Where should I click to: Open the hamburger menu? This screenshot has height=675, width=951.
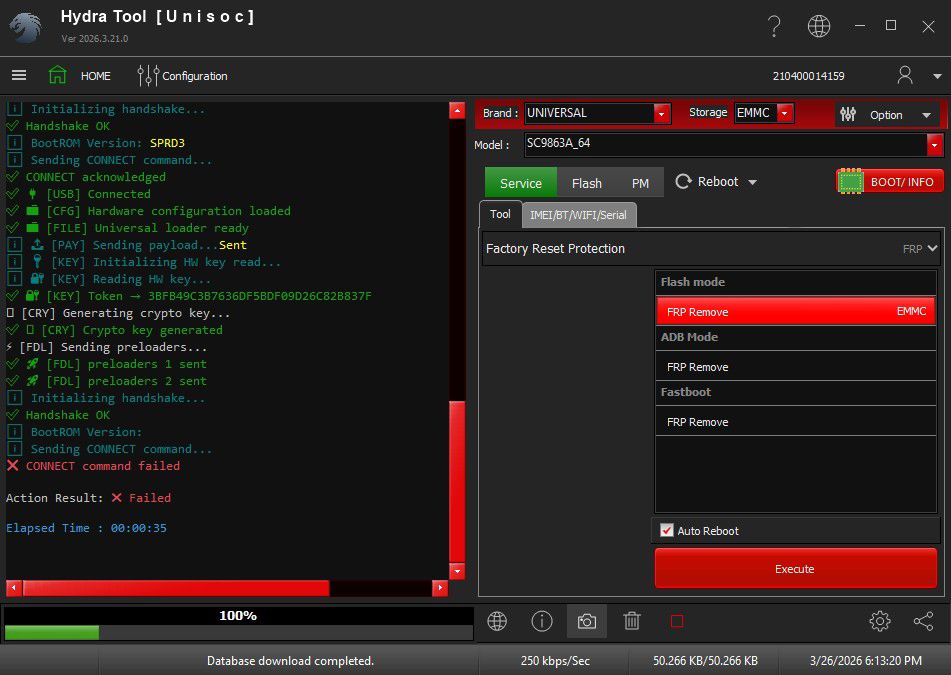19,75
